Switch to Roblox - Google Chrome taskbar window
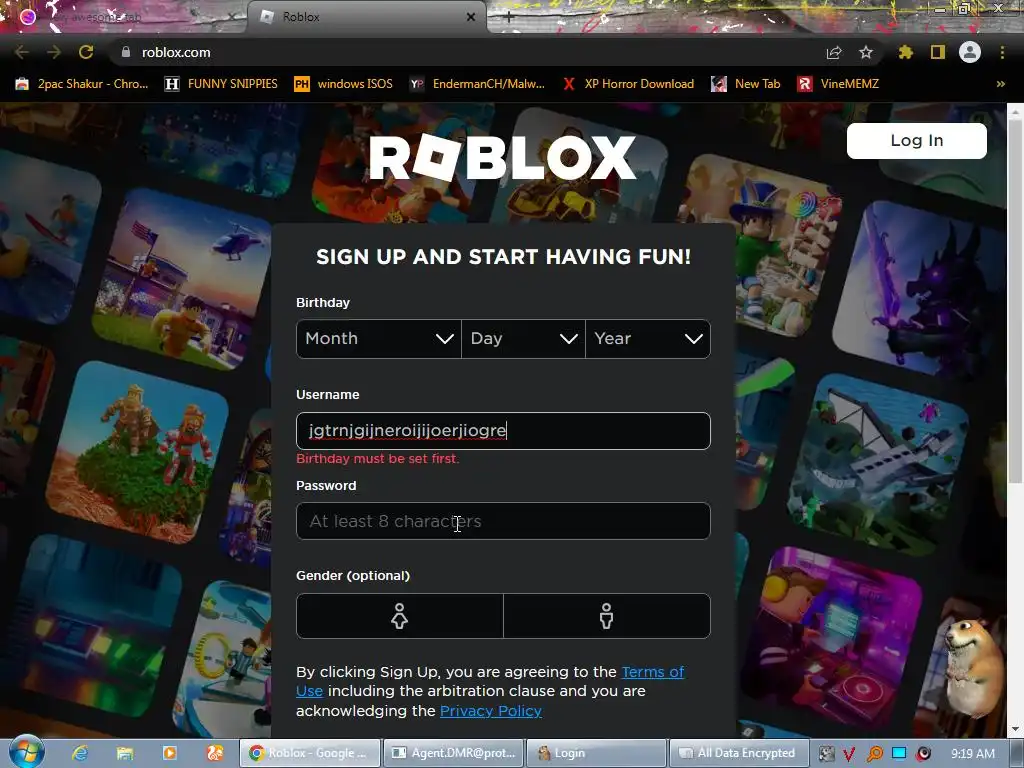The width and height of the screenshot is (1024, 768). pyautogui.click(x=310, y=753)
